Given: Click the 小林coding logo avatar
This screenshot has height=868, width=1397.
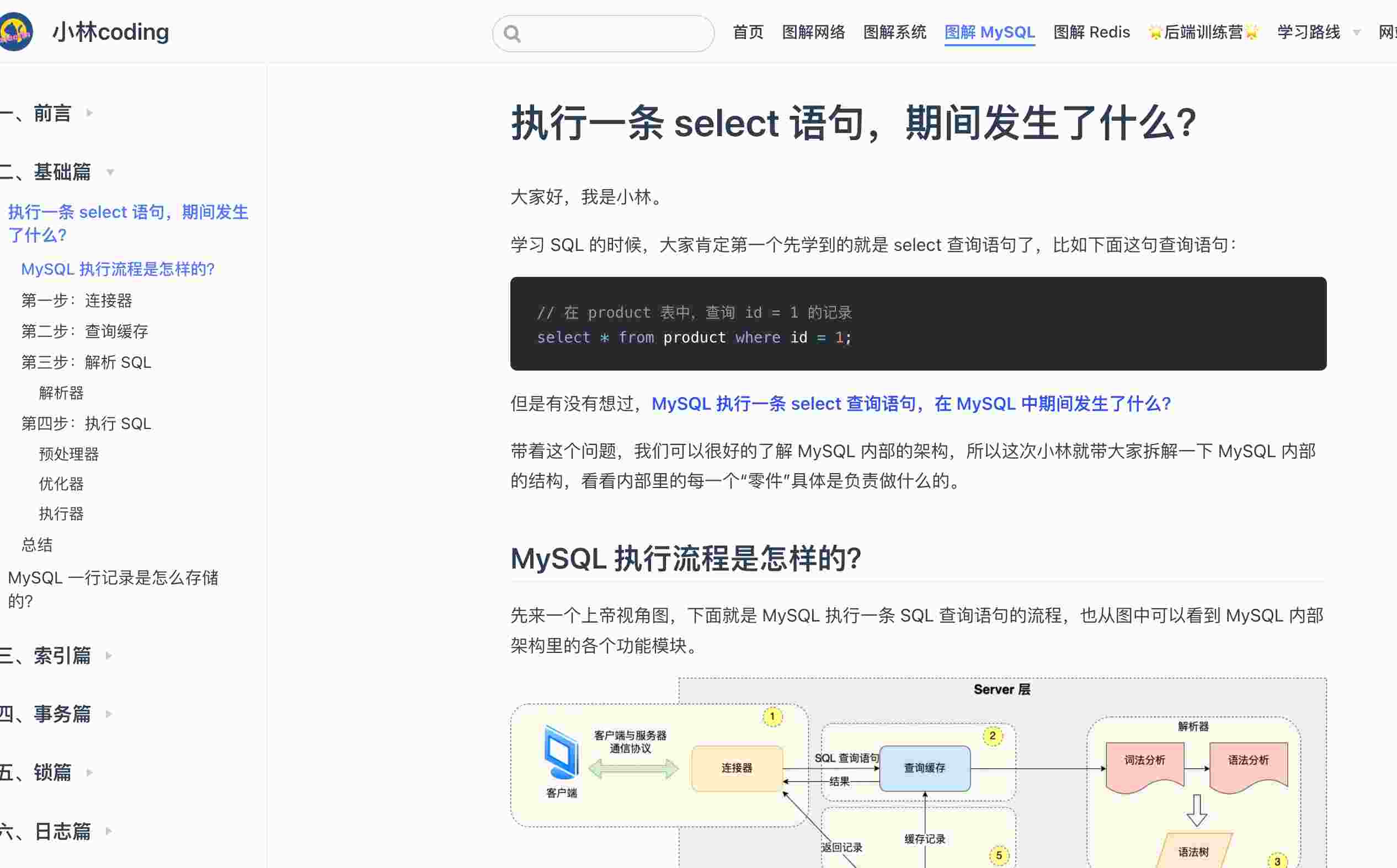Looking at the screenshot, I should [16, 31].
